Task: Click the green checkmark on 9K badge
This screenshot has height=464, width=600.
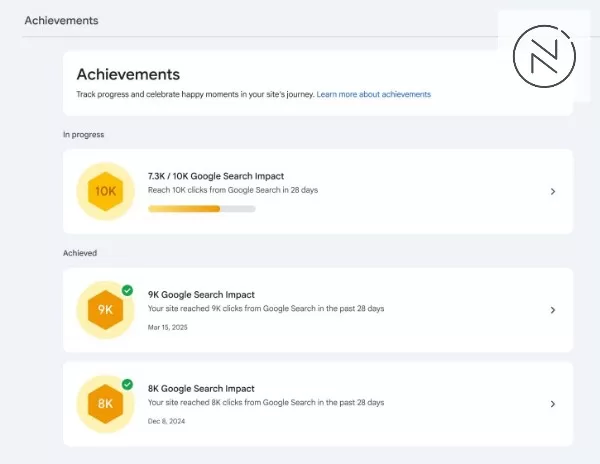Action: [x=127, y=290]
